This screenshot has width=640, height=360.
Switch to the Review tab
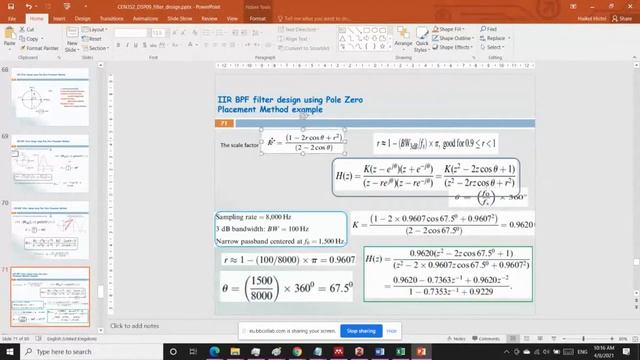[209, 19]
